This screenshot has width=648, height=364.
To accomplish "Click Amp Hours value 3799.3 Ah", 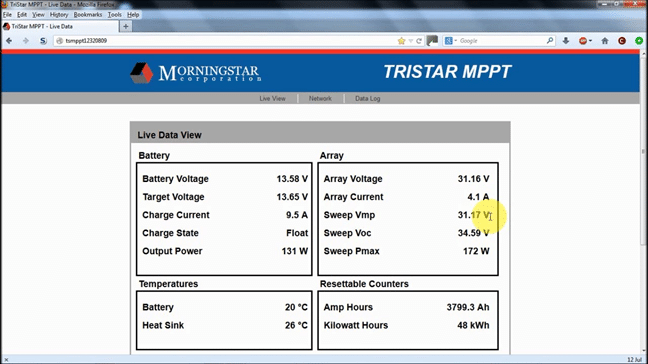I will (468, 307).
